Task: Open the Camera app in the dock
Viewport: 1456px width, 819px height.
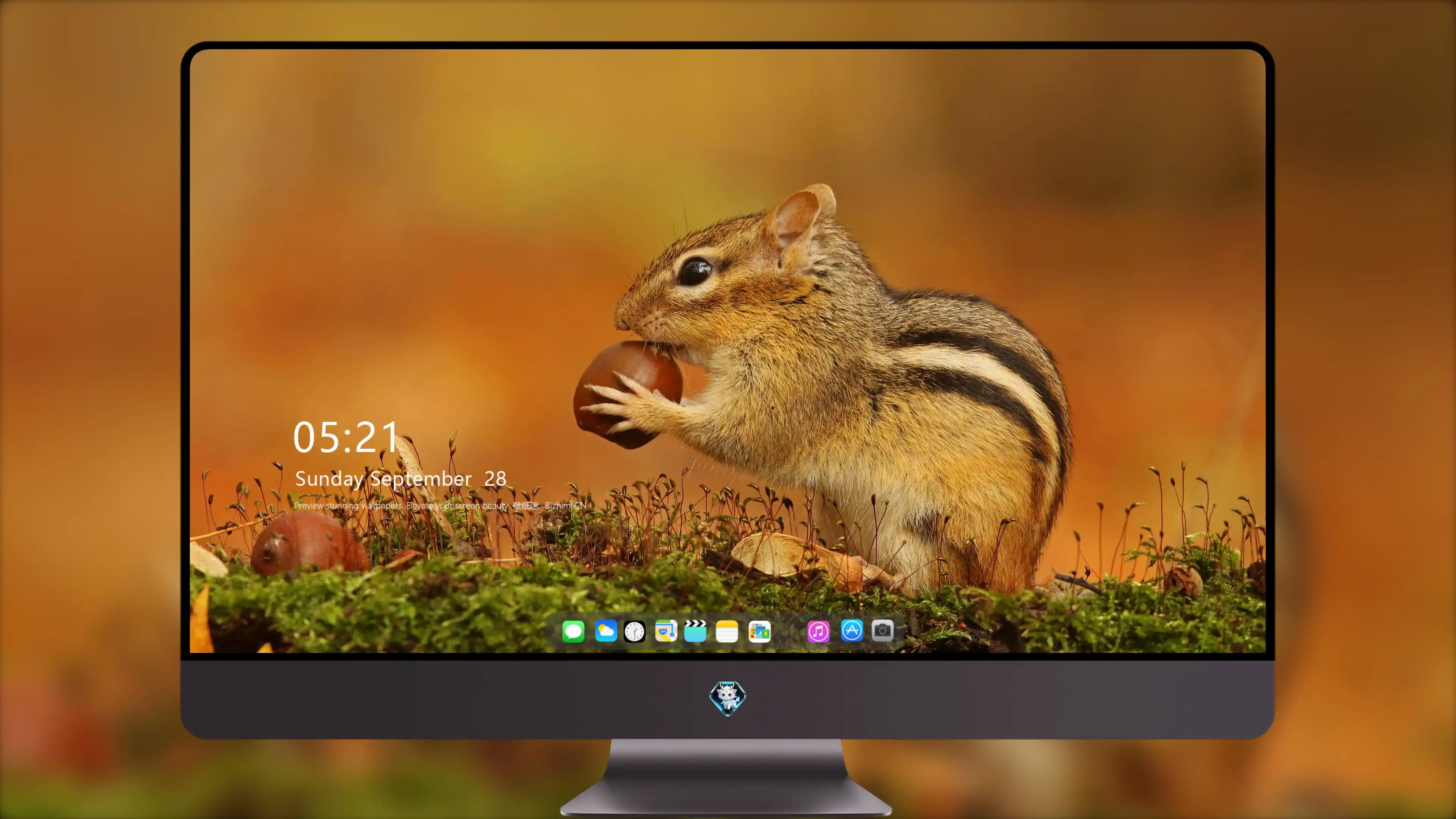Action: 882,630
